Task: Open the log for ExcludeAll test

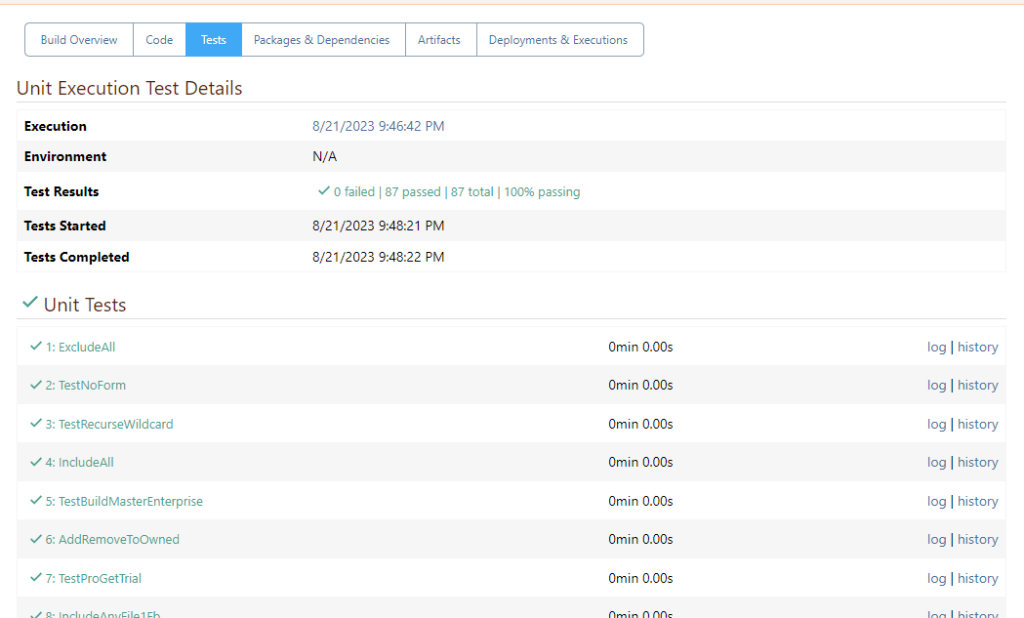Action: pos(936,347)
